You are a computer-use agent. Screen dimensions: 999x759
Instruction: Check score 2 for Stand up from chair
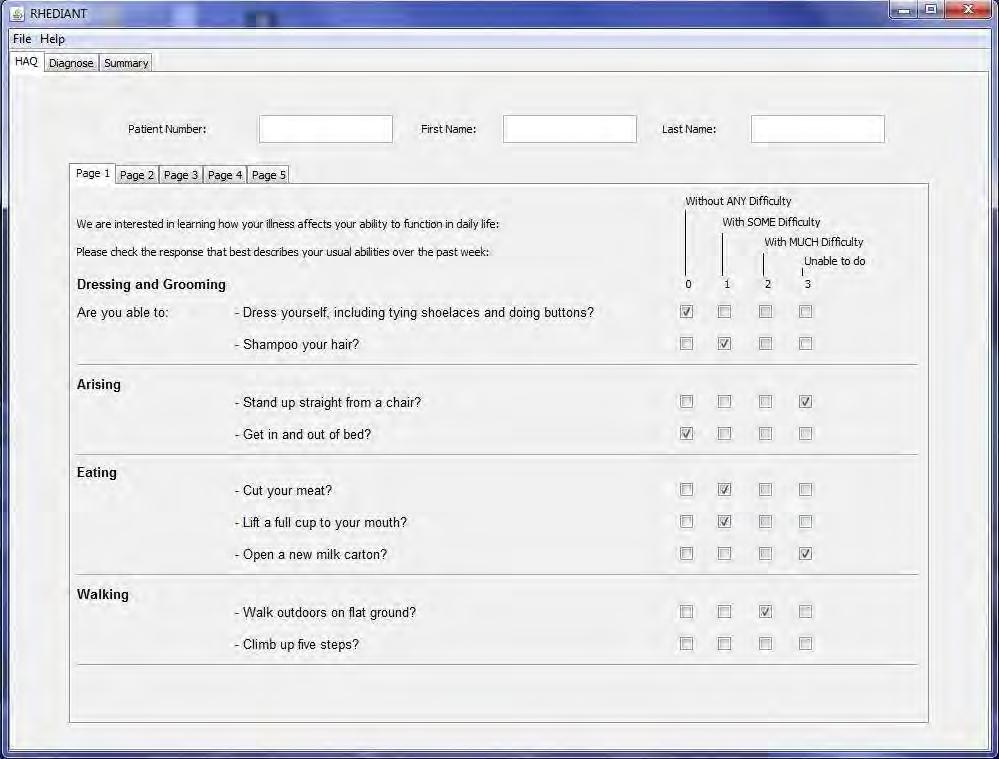pyautogui.click(x=765, y=401)
